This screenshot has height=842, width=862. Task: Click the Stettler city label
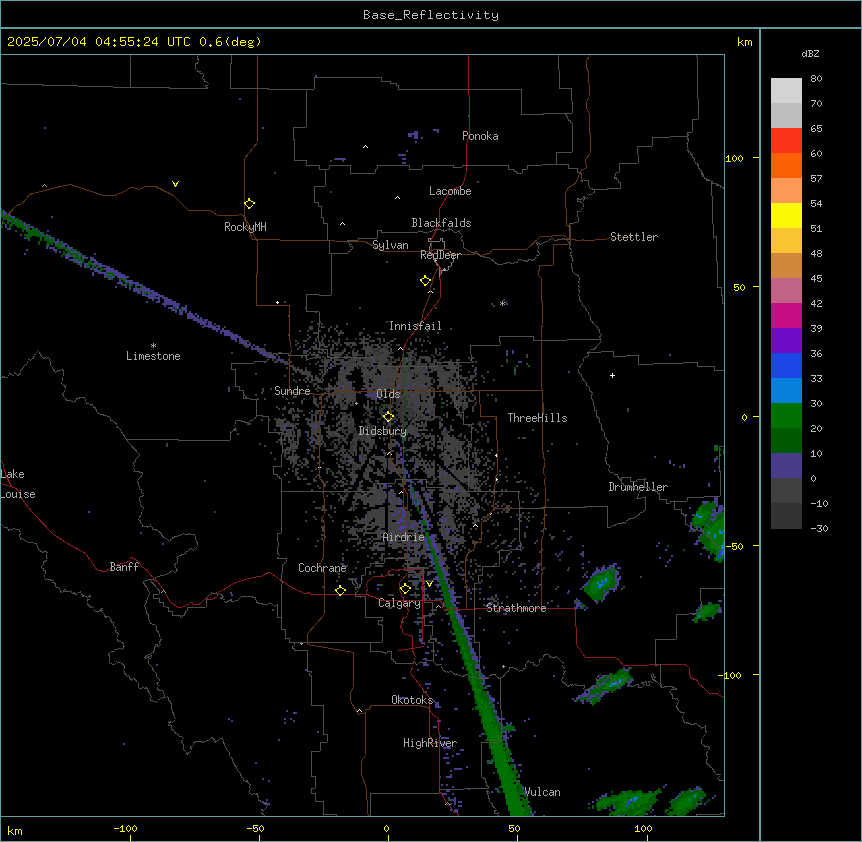(633, 237)
